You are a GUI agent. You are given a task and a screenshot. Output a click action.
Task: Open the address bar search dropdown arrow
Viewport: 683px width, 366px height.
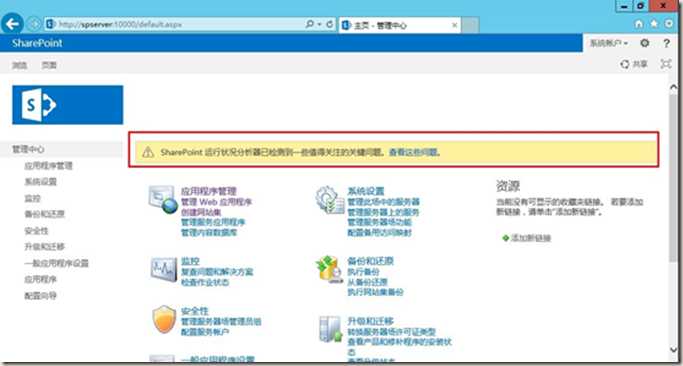coord(319,24)
